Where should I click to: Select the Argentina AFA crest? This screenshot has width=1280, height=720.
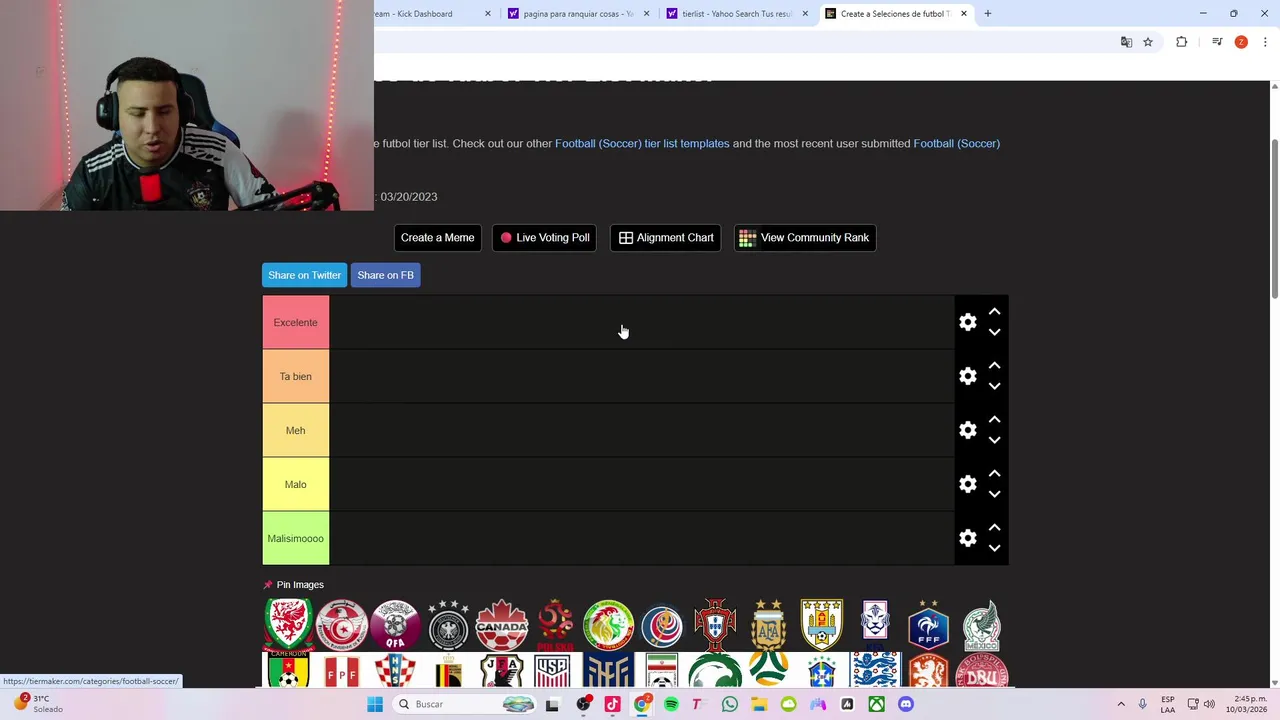[768, 625]
